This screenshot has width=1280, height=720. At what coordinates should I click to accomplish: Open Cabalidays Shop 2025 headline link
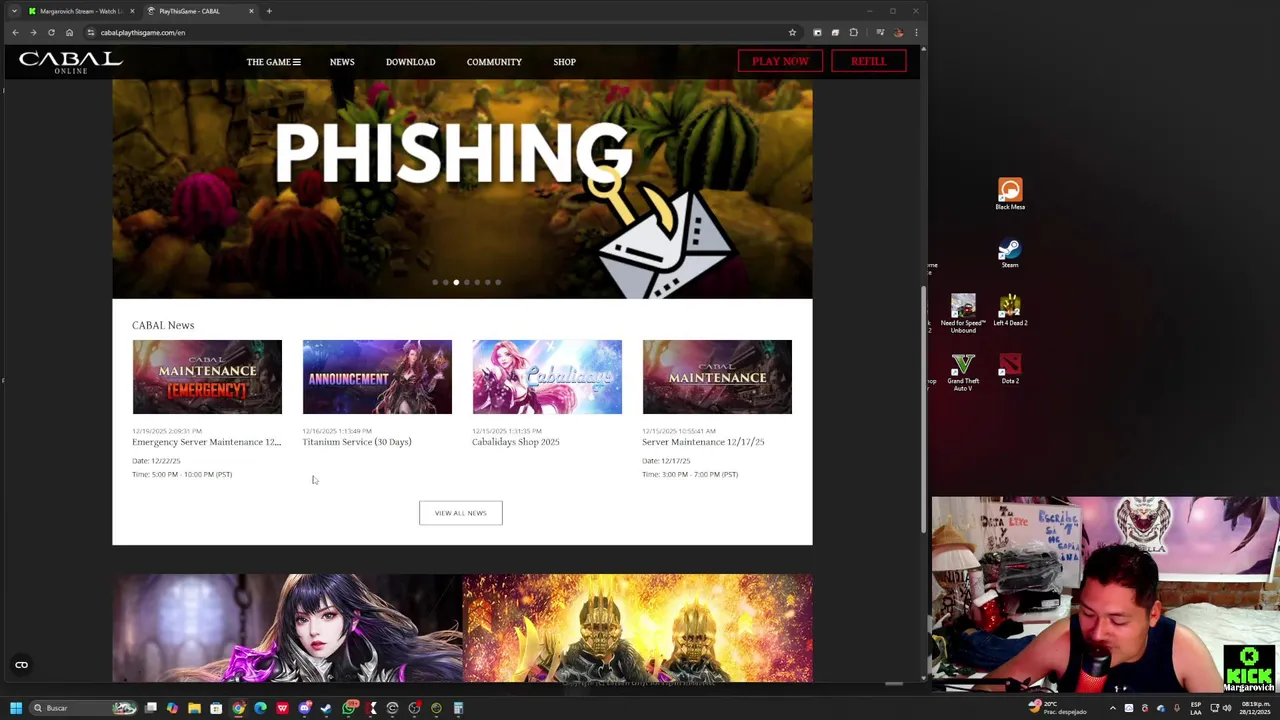[515, 442]
